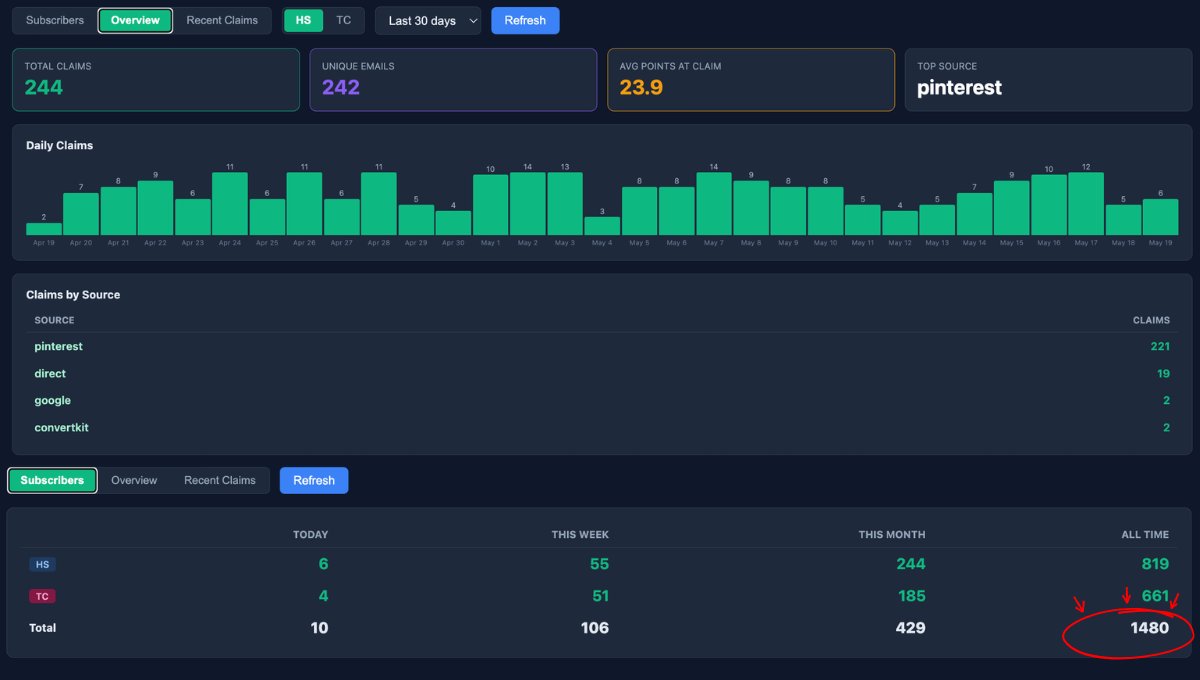Click the Apr 28 bar in Daily Claims
This screenshot has height=680, width=1200.
point(379,204)
